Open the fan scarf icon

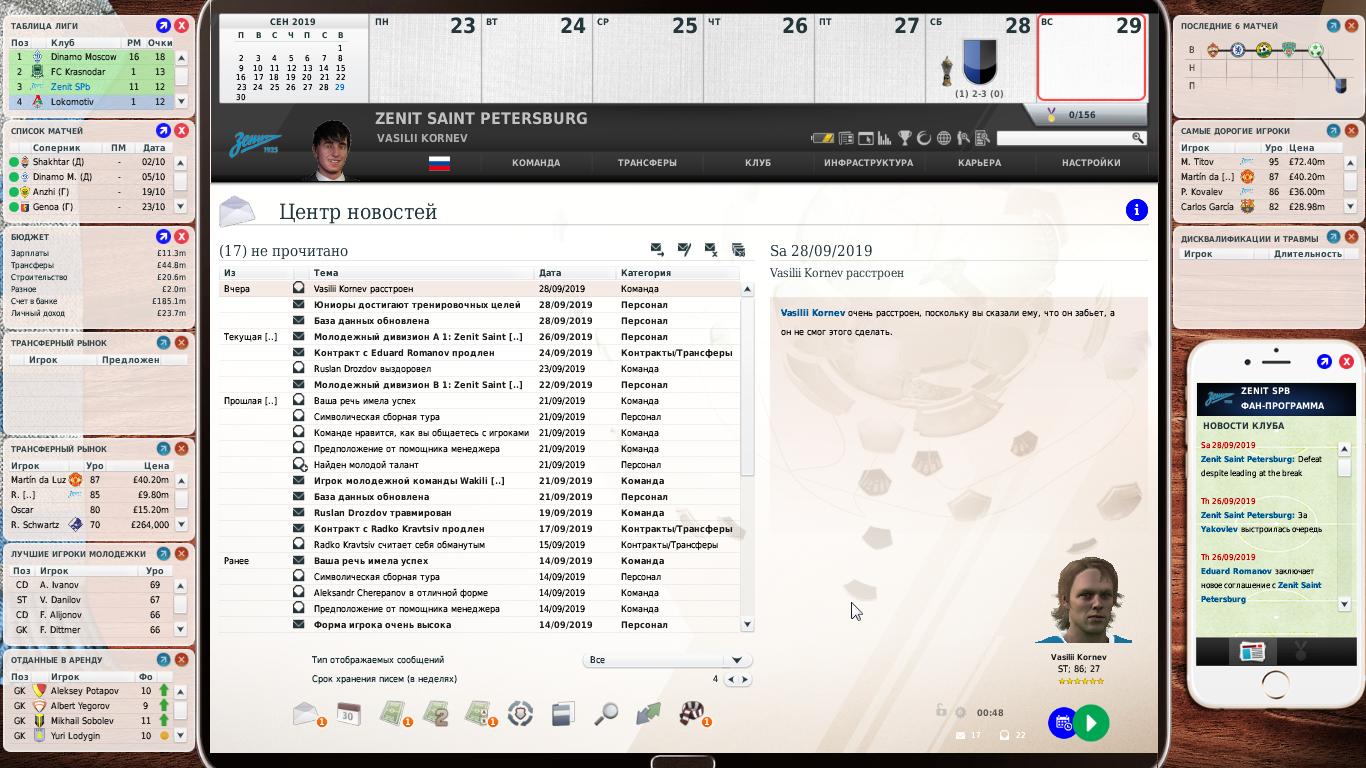[x=692, y=713]
